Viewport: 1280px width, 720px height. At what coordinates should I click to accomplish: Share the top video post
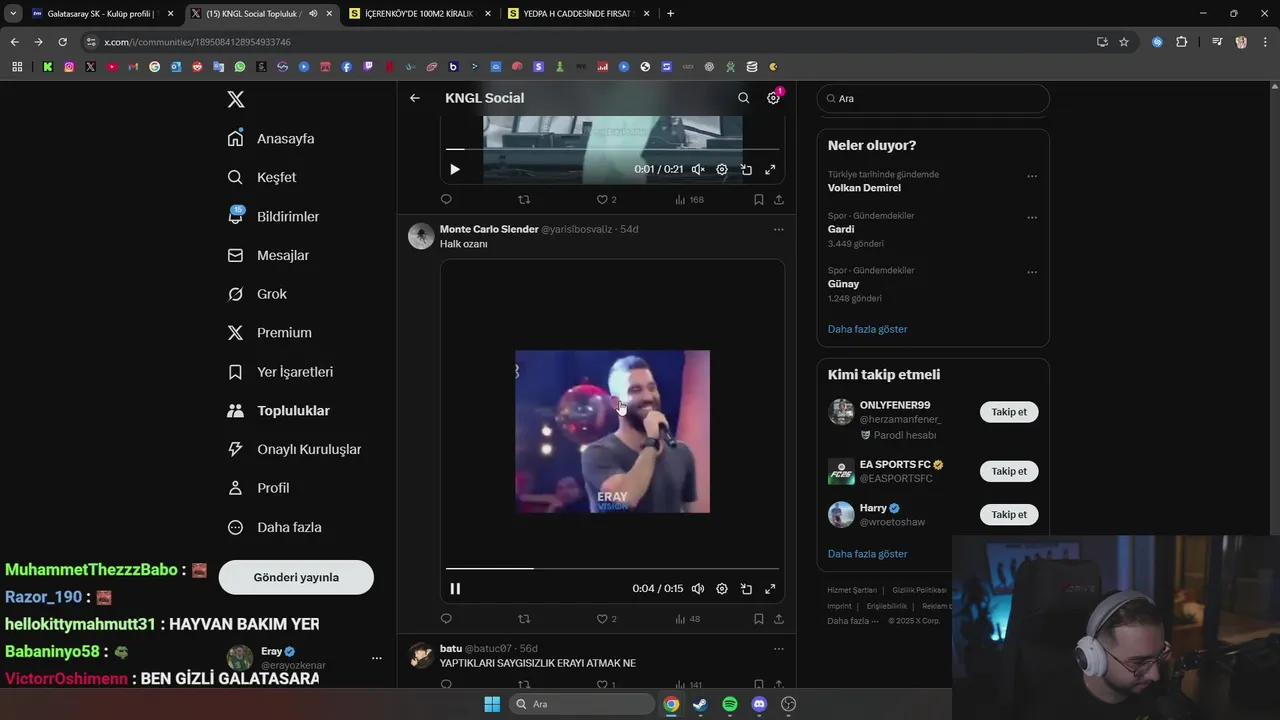tap(779, 200)
